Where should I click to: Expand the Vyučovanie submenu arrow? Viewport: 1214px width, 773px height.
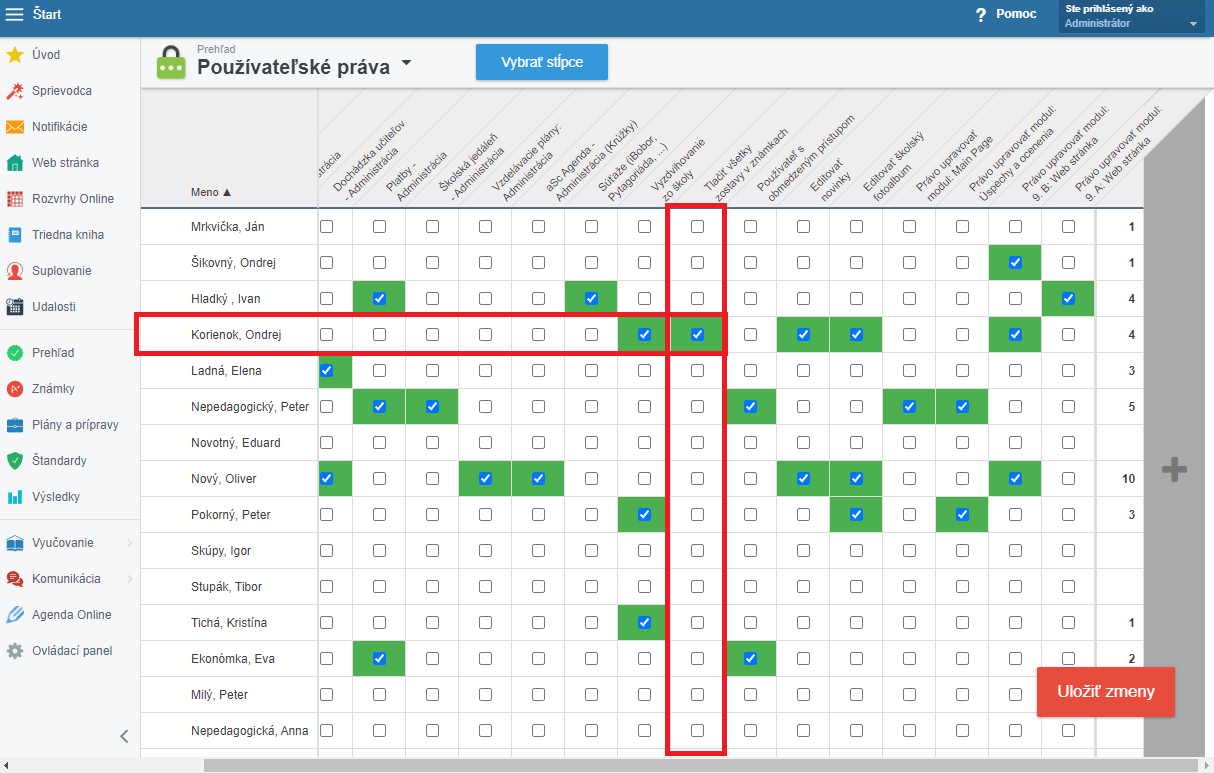click(130, 543)
